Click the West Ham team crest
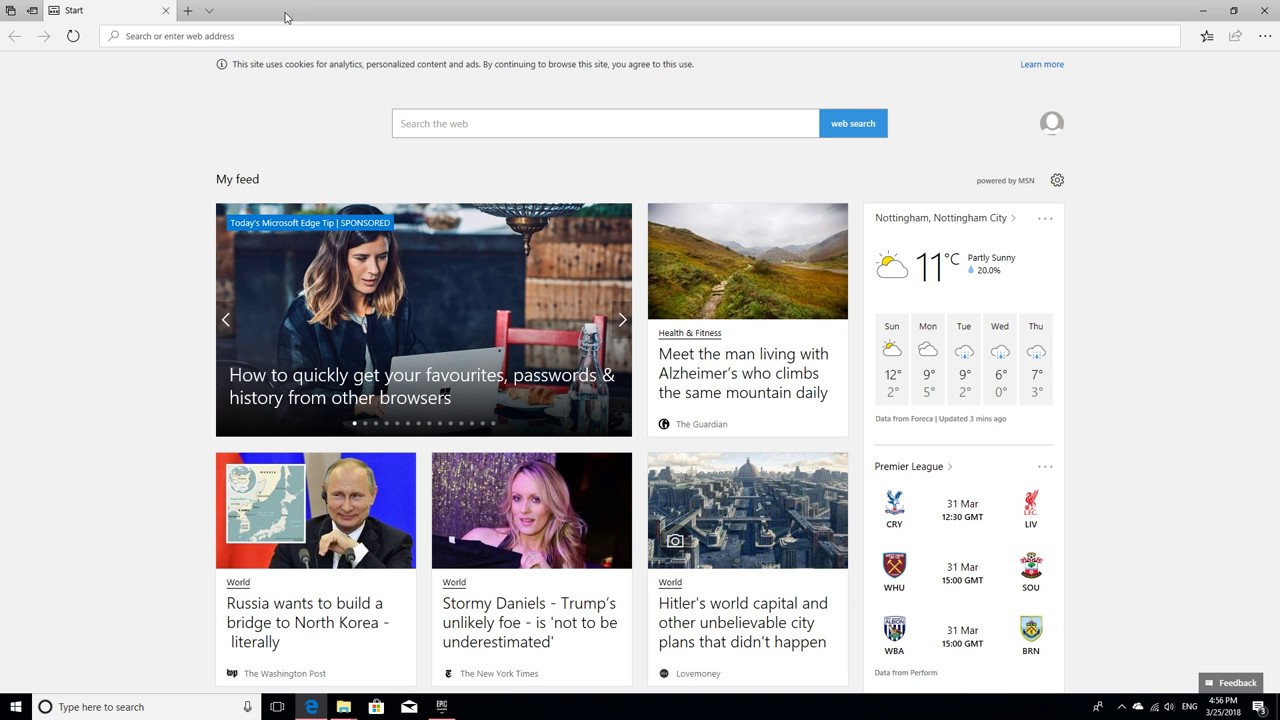1280x720 pixels. pos(894,565)
